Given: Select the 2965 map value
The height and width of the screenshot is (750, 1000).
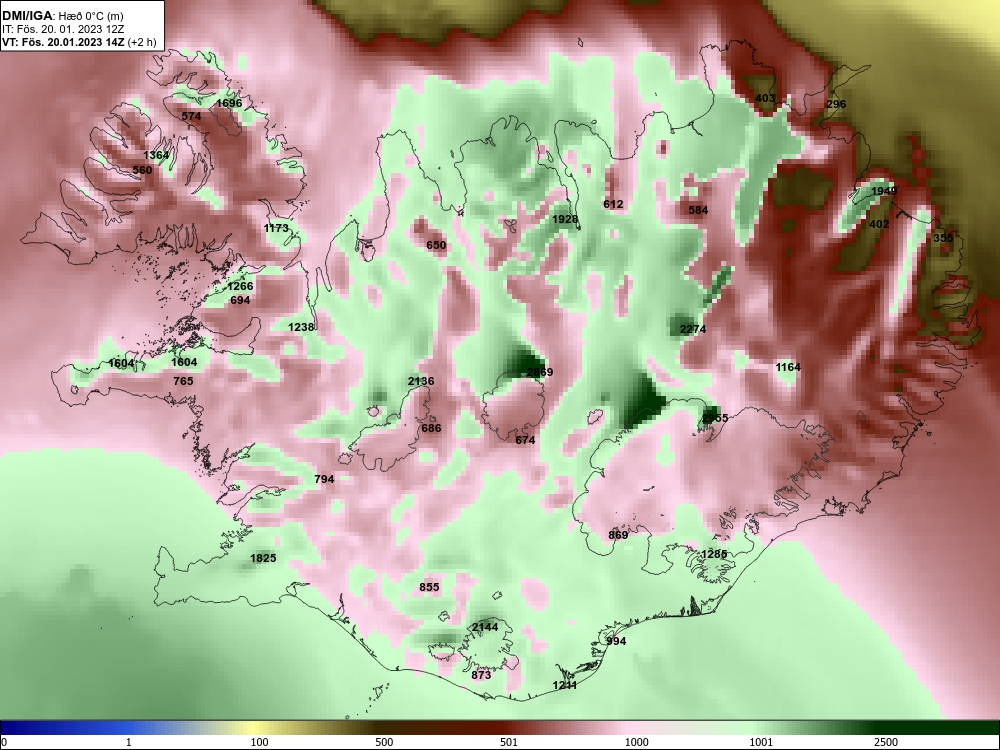Looking at the screenshot, I should (715, 418).
